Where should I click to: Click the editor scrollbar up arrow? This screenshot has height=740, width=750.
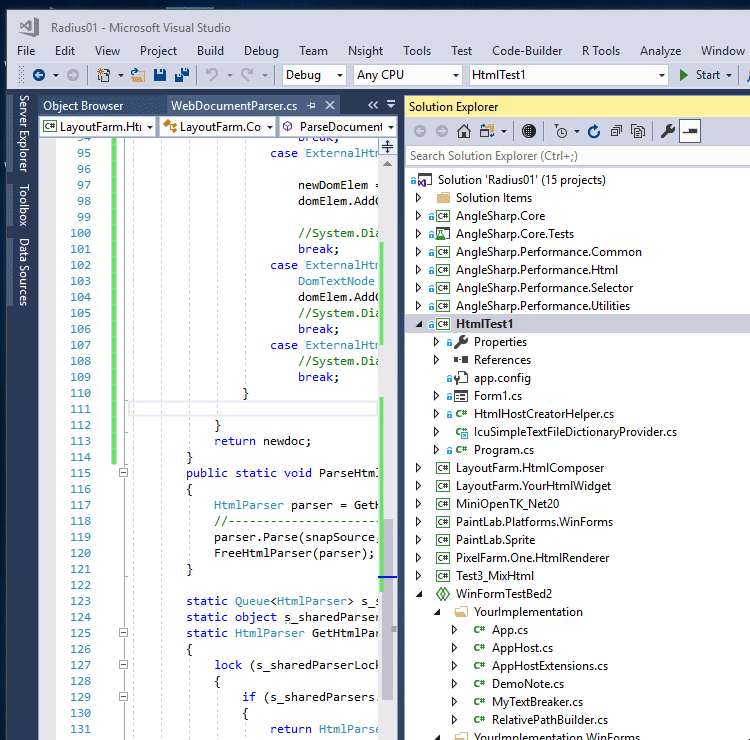[x=387, y=164]
